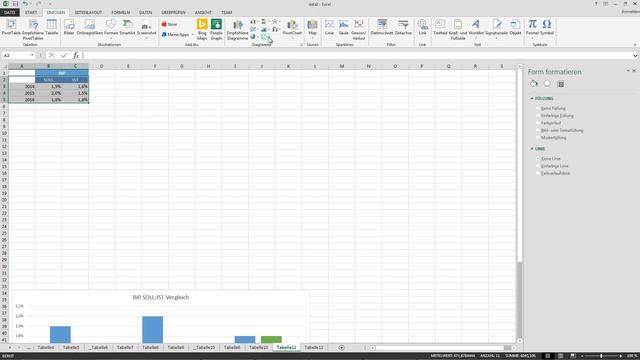This screenshot has width=640, height=360.
Task: Insert a Gewinn/Verlust sparkline
Action: click(359, 30)
